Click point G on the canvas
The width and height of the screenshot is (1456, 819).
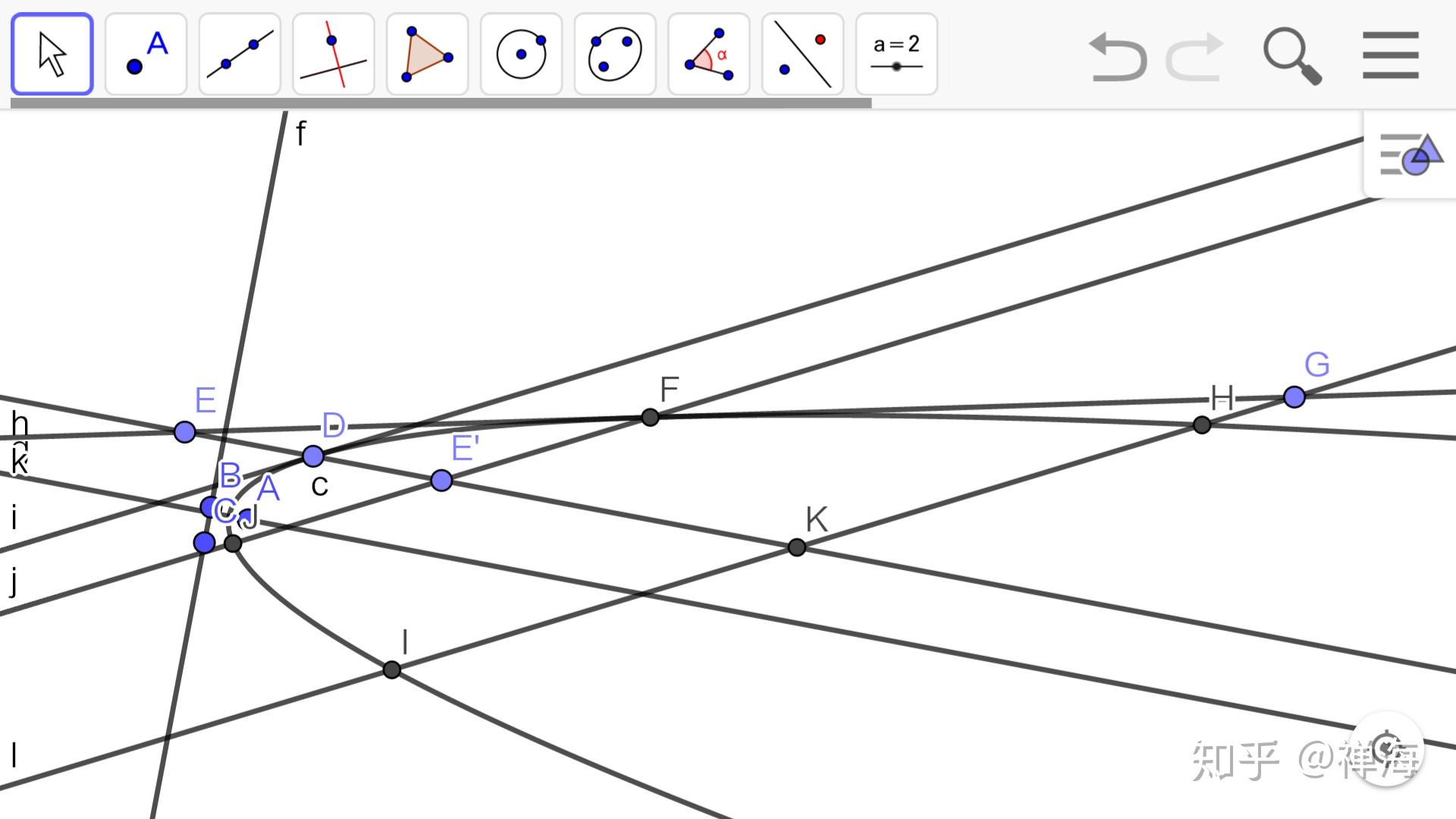coord(1294,397)
